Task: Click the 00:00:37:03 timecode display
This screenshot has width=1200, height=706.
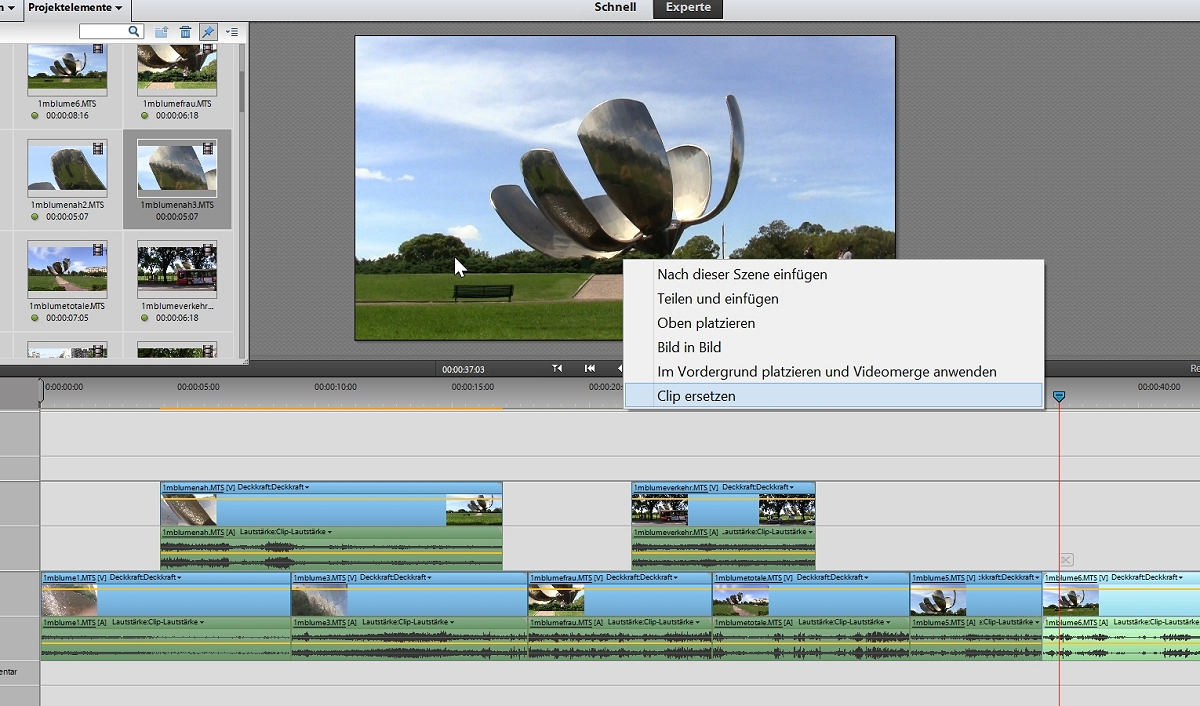Action: (x=463, y=369)
